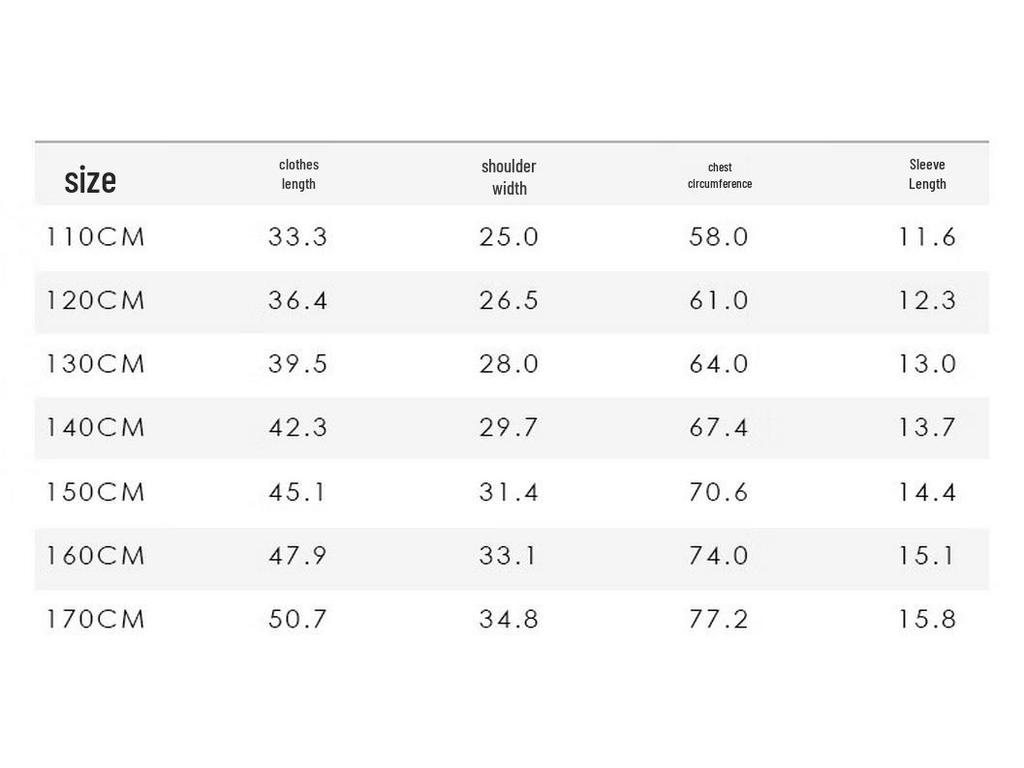This screenshot has height=768, width=1024.
Task: Click clothes length value 45.1
Action: 297,492
